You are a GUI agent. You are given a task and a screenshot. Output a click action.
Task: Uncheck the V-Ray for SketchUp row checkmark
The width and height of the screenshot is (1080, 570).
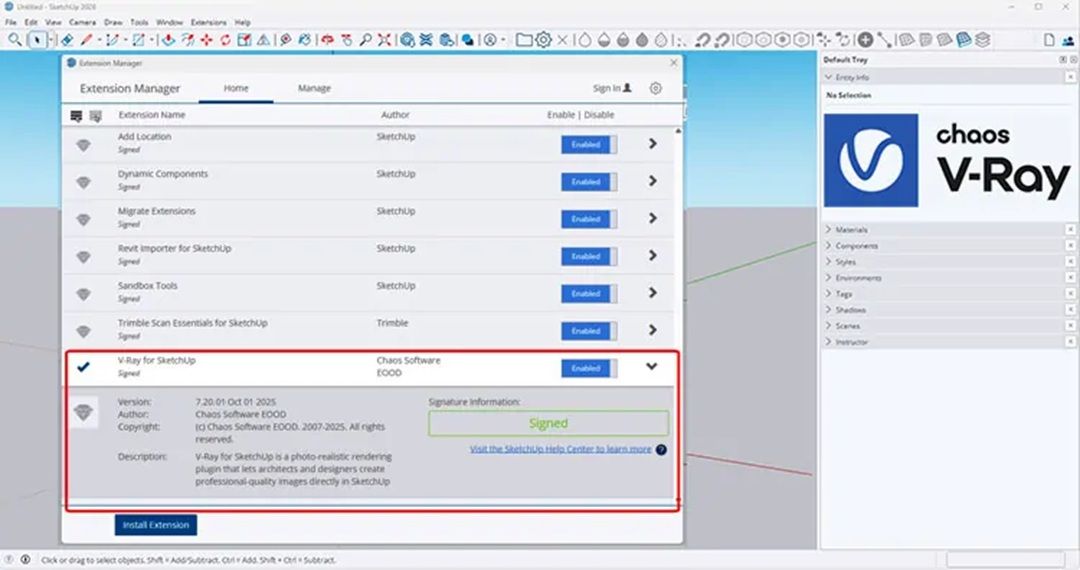83,367
